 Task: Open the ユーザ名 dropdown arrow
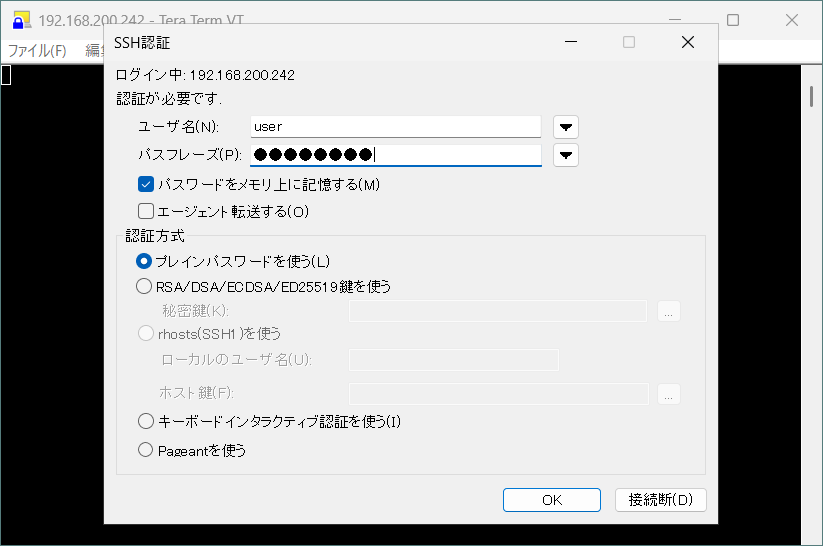coord(567,127)
